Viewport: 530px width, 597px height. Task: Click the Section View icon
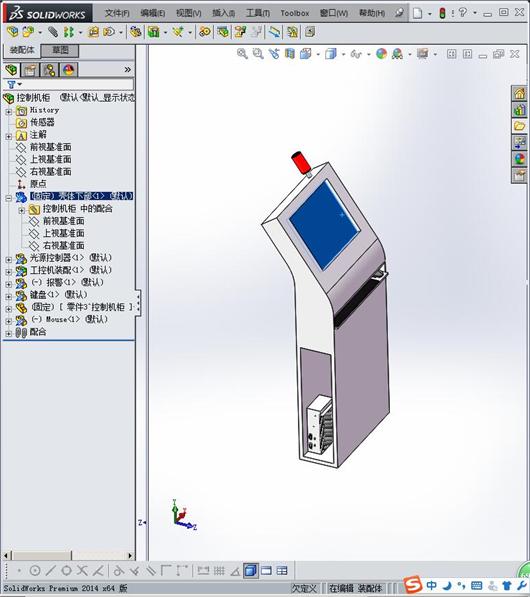coord(290,54)
